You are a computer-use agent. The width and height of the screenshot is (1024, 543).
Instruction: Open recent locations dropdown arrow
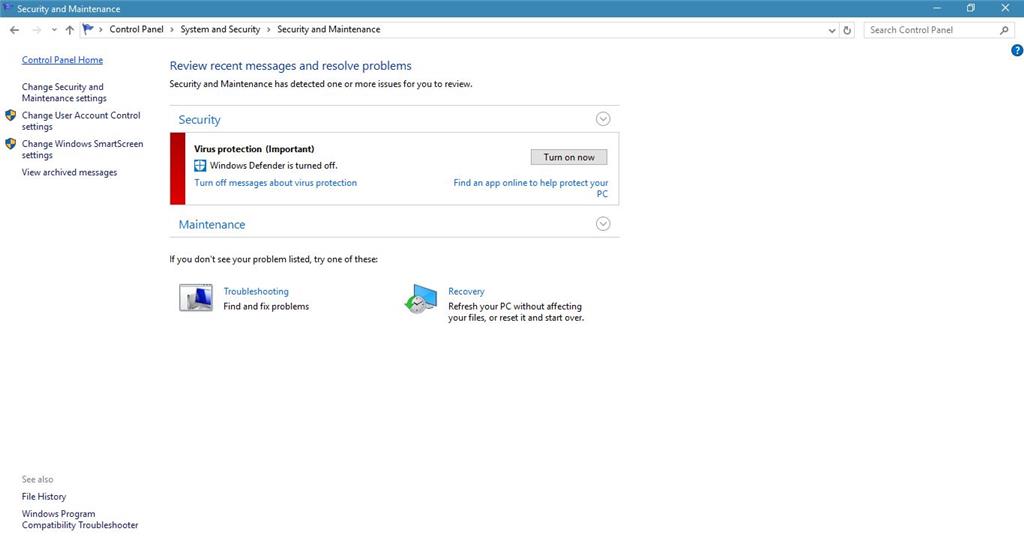(54, 30)
